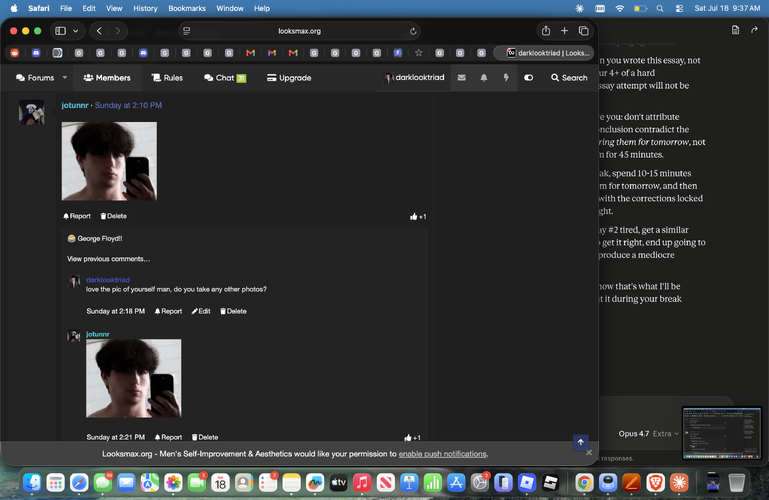Like the 2:21 PM comment thumbs up

[x=412, y=438]
